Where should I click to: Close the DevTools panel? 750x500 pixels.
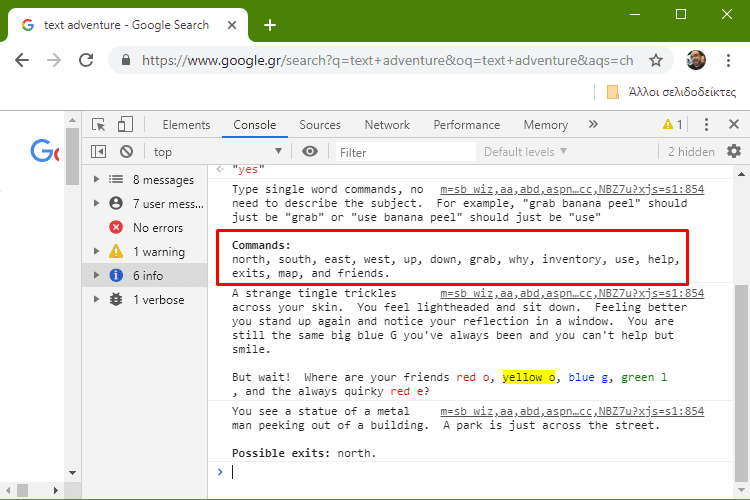734,124
